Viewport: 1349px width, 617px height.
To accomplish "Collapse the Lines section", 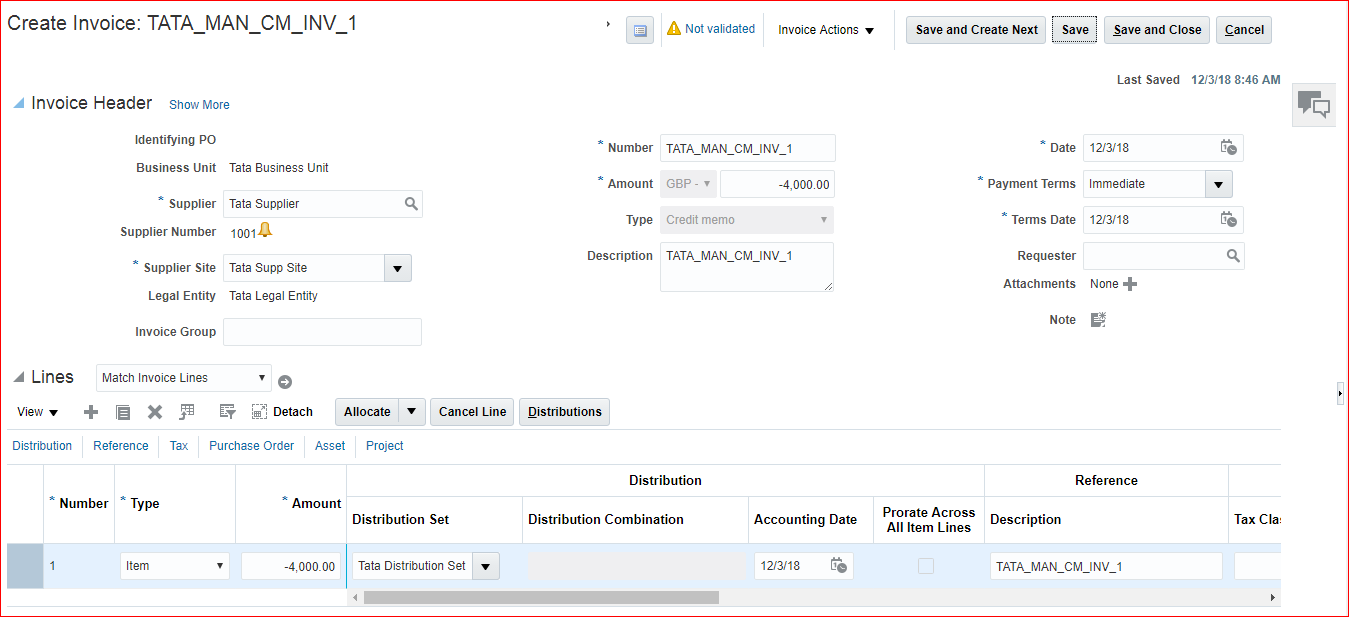I will click(x=19, y=377).
